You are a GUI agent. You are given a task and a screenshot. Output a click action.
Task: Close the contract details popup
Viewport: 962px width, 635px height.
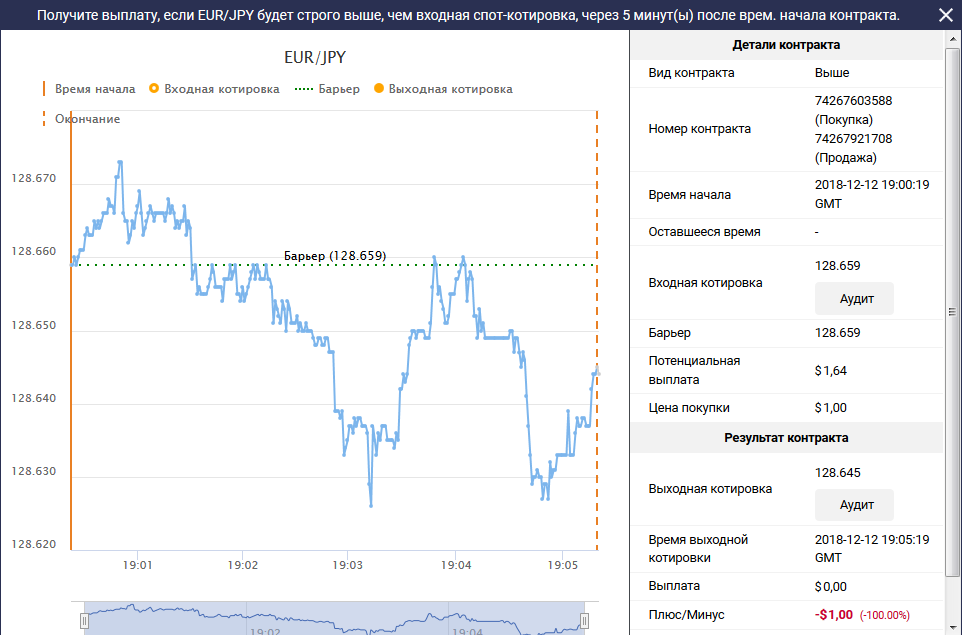[945, 15]
